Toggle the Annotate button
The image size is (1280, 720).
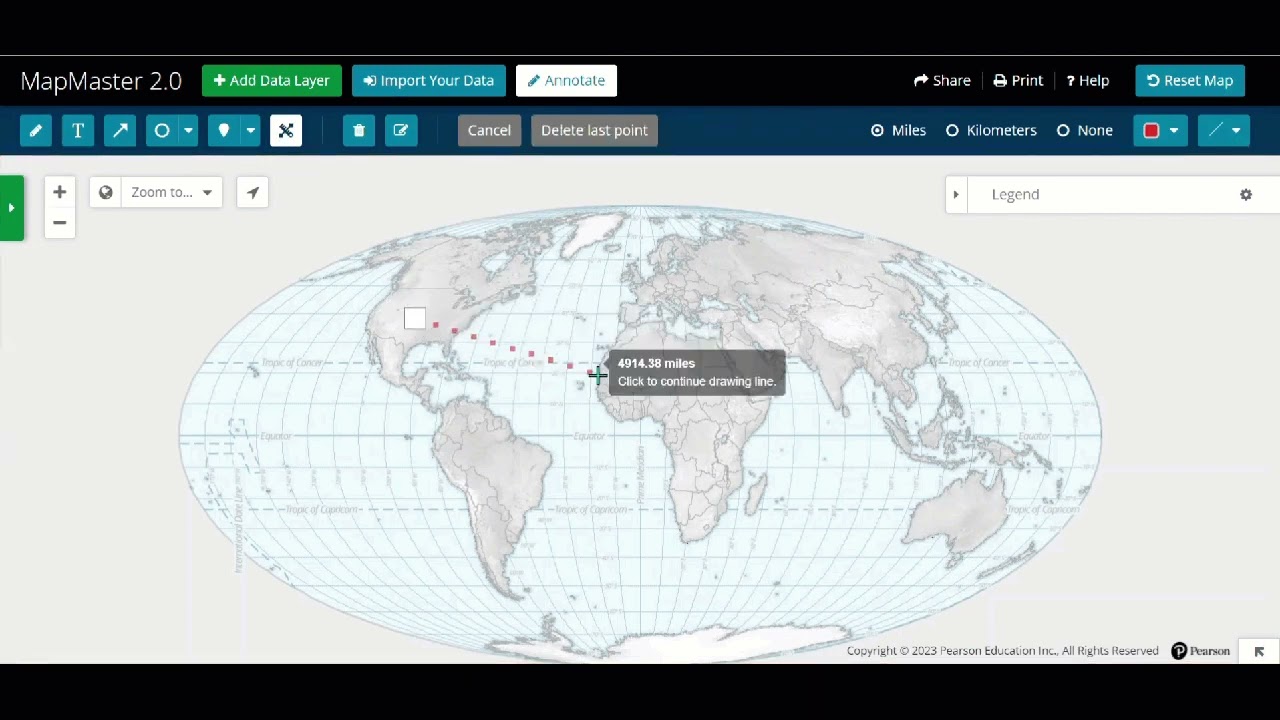(566, 81)
